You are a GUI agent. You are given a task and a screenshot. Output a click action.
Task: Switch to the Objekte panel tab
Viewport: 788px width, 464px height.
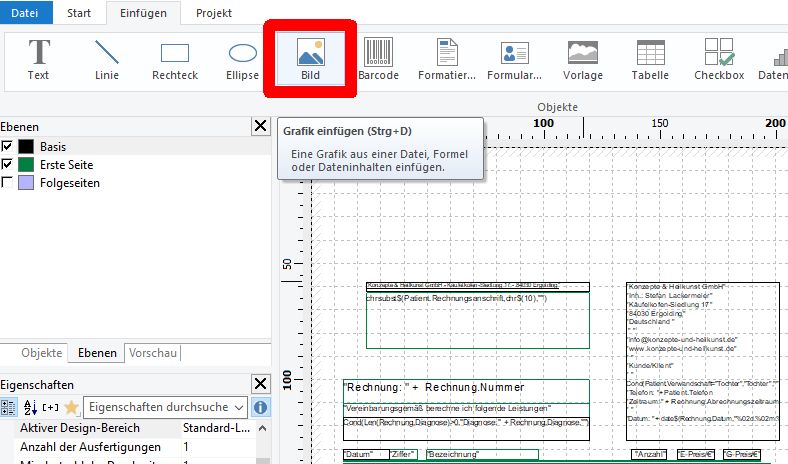pos(42,353)
